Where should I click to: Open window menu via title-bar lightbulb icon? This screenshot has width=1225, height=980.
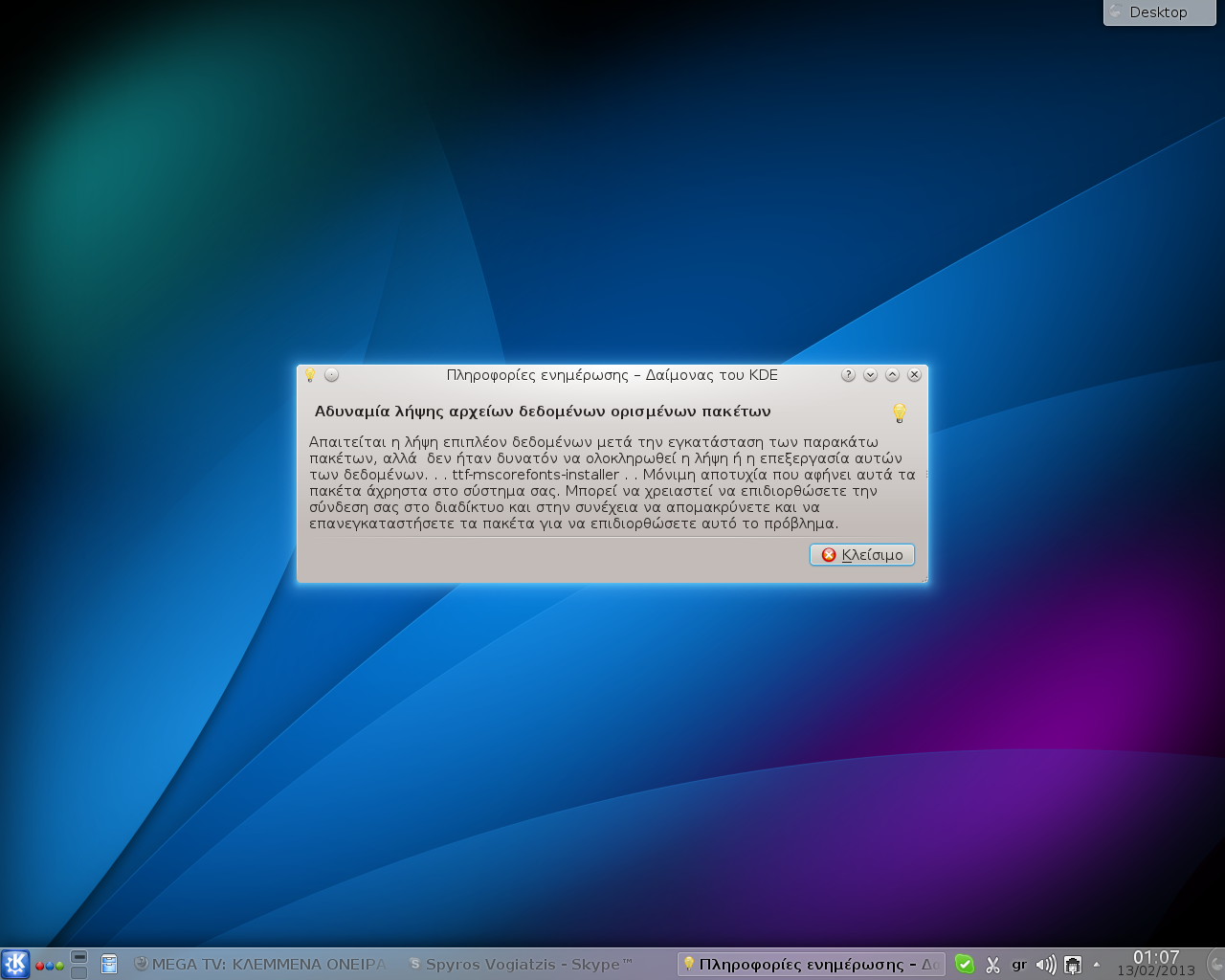click(x=310, y=375)
